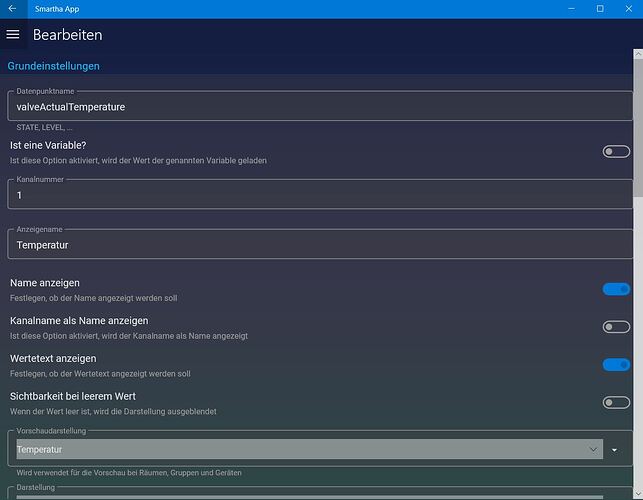Click small caret right of Vorschaudarstellung field
This screenshot has height=500, width=643.
coord(615,451)
